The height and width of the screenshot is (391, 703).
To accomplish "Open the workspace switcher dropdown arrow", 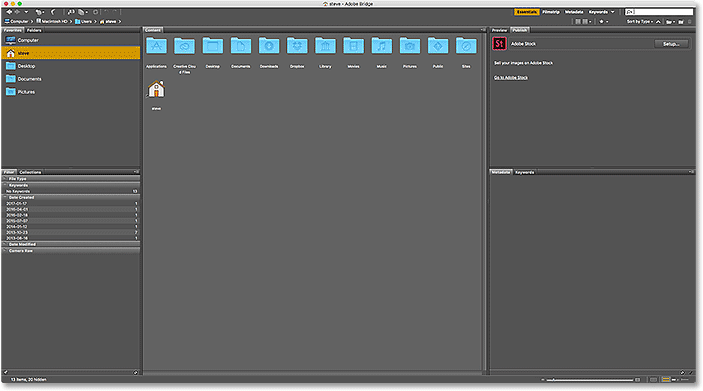I will [x=612, y=12].
